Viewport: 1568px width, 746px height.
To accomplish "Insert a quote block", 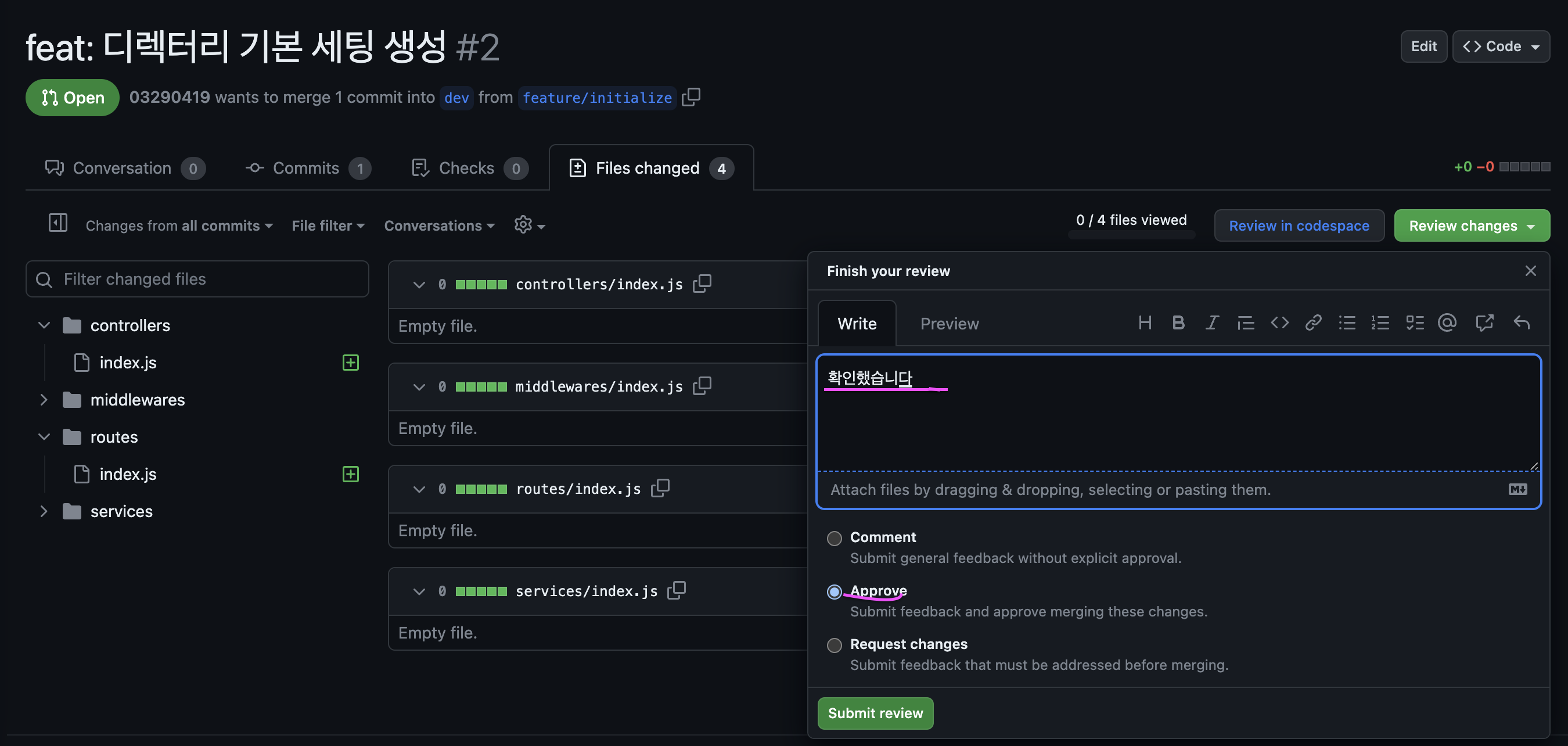I will (1245, 323).
